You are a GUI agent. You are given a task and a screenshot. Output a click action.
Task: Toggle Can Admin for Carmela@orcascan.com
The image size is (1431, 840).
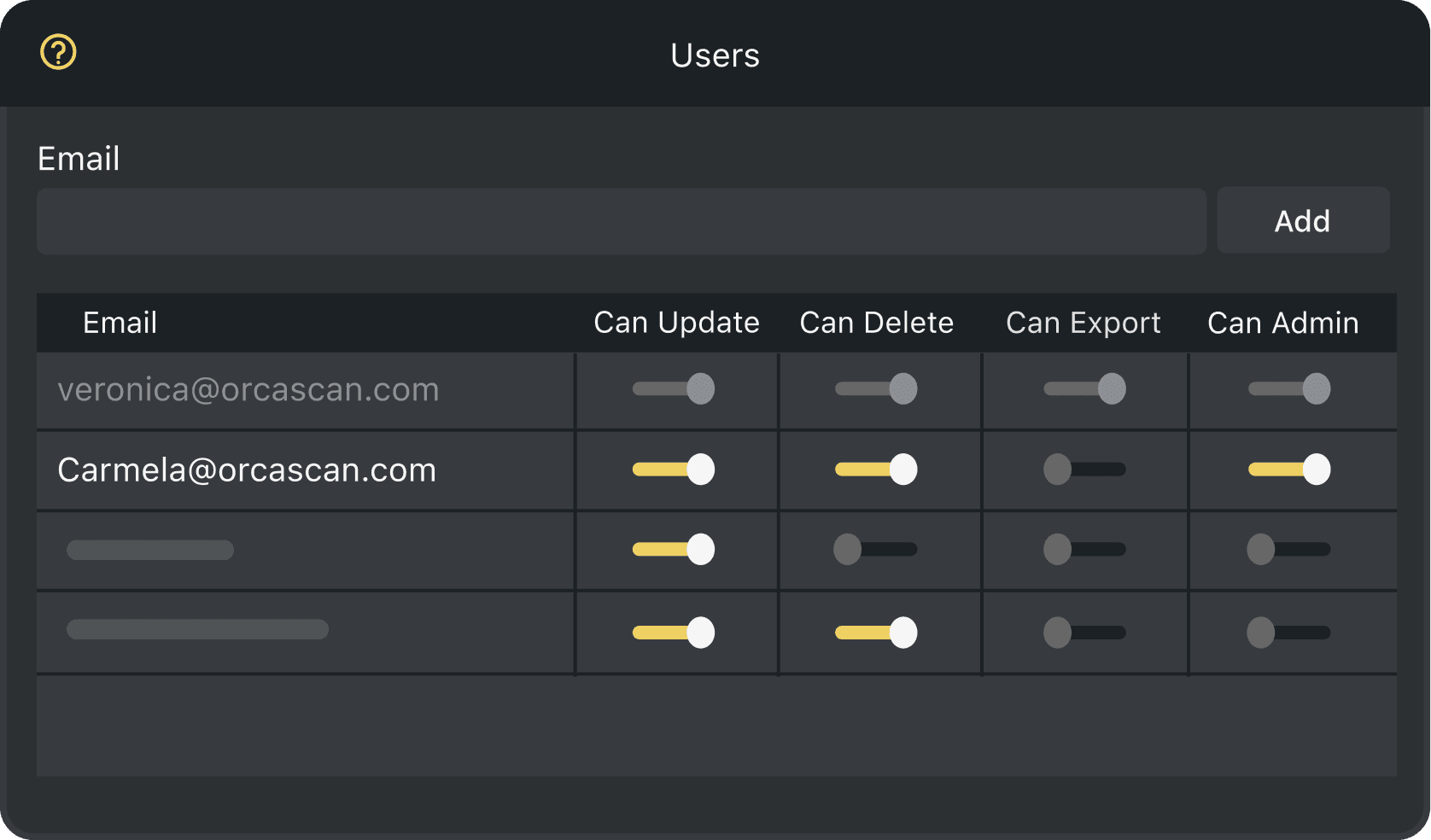tap(1289, 470)
